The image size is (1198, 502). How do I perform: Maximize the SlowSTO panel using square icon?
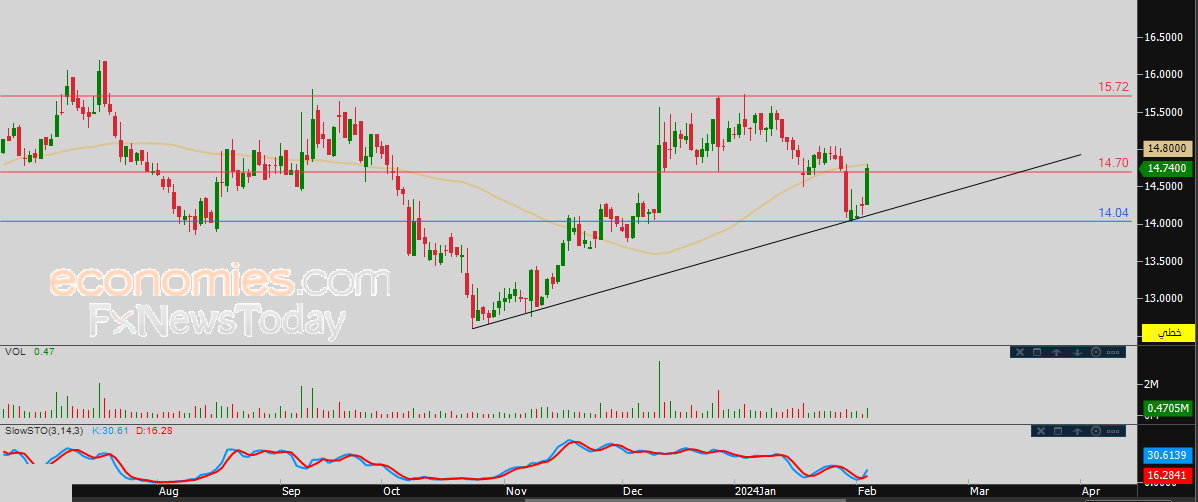[x=1058, y=432]
